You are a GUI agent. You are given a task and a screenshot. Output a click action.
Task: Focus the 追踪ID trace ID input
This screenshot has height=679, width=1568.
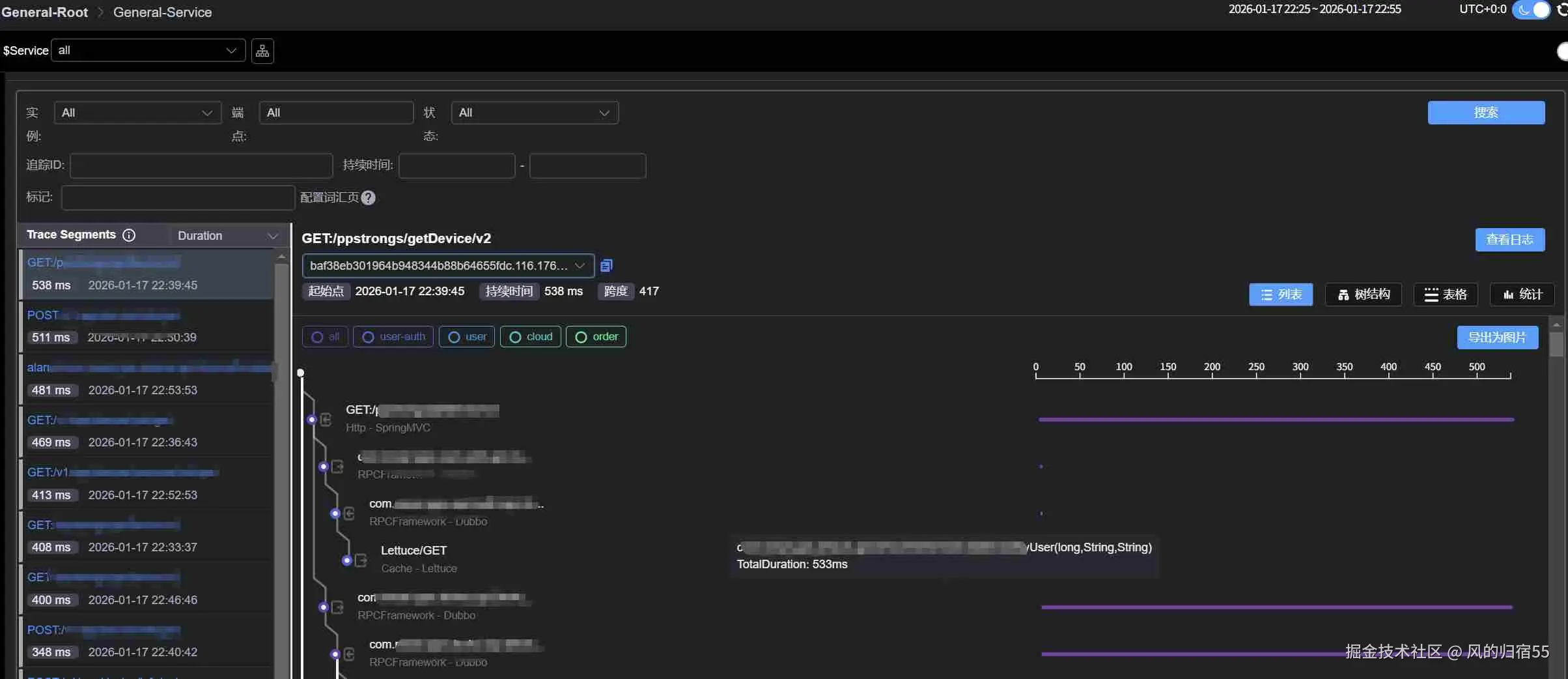coord(202,166)
